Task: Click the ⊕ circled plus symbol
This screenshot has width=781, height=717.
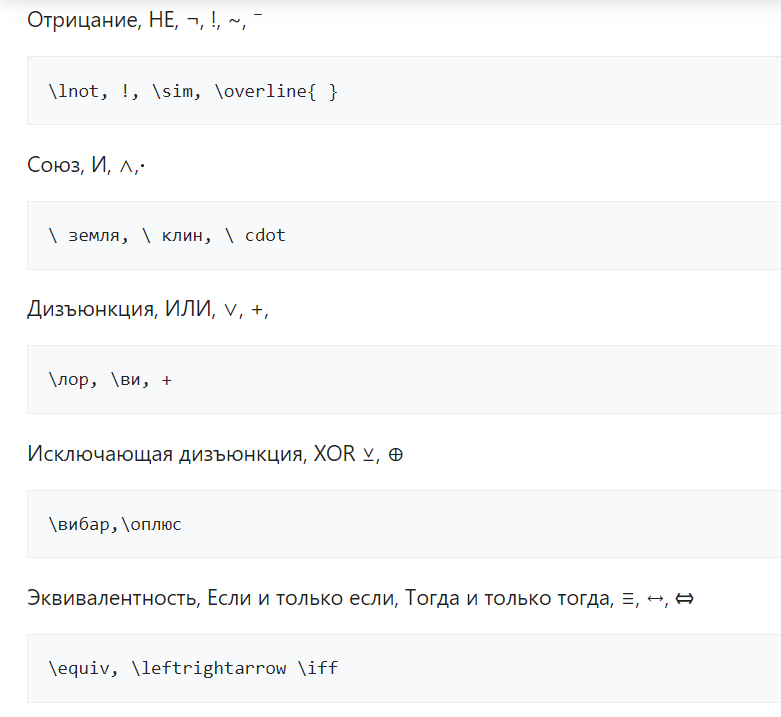Action: [x=396, y=455]
